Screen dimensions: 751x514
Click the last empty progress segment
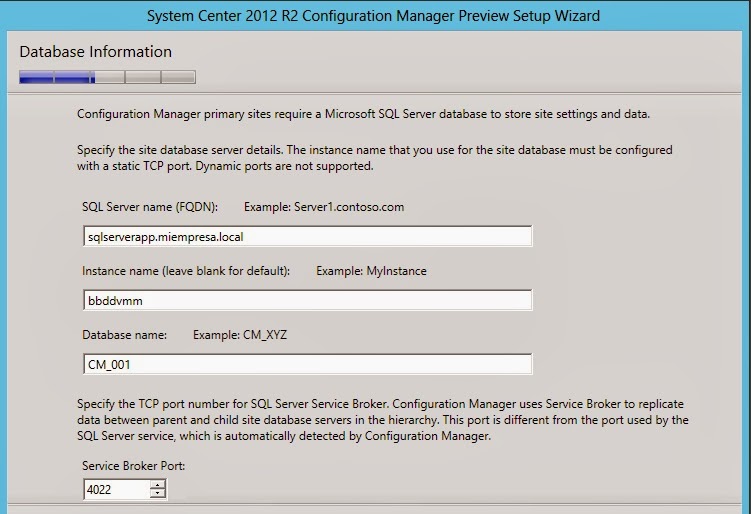coord(179,76)
